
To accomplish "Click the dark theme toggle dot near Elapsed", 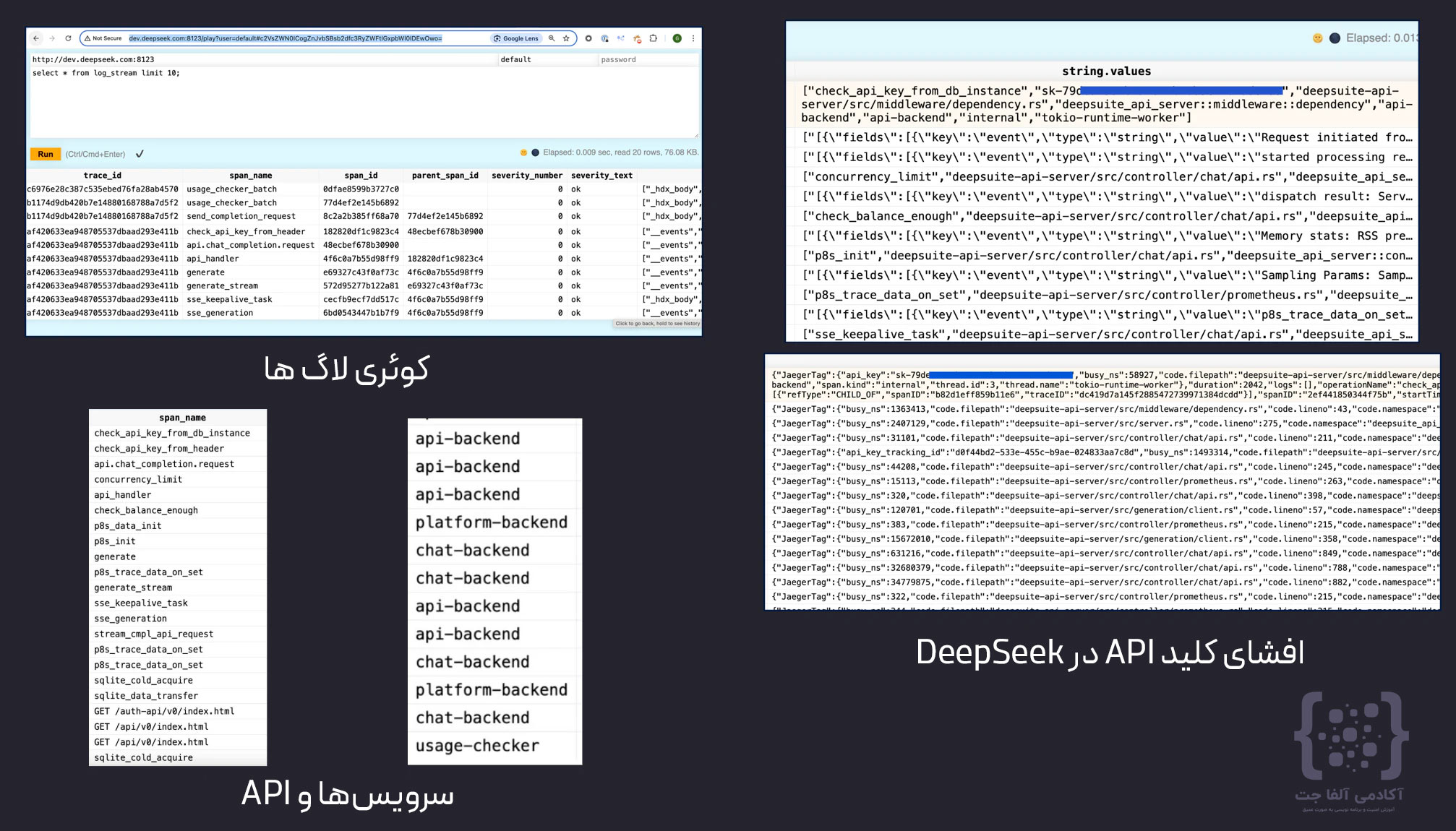I will 536,152.
